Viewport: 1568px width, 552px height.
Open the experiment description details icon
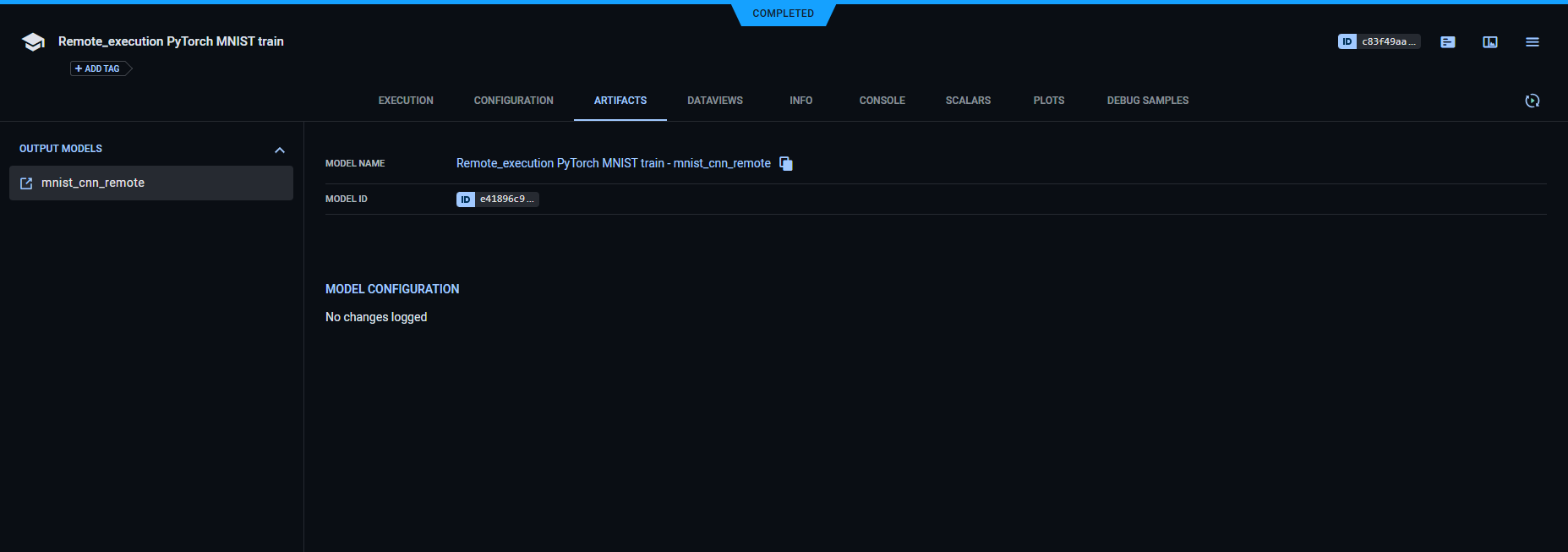click(1448, 42)
